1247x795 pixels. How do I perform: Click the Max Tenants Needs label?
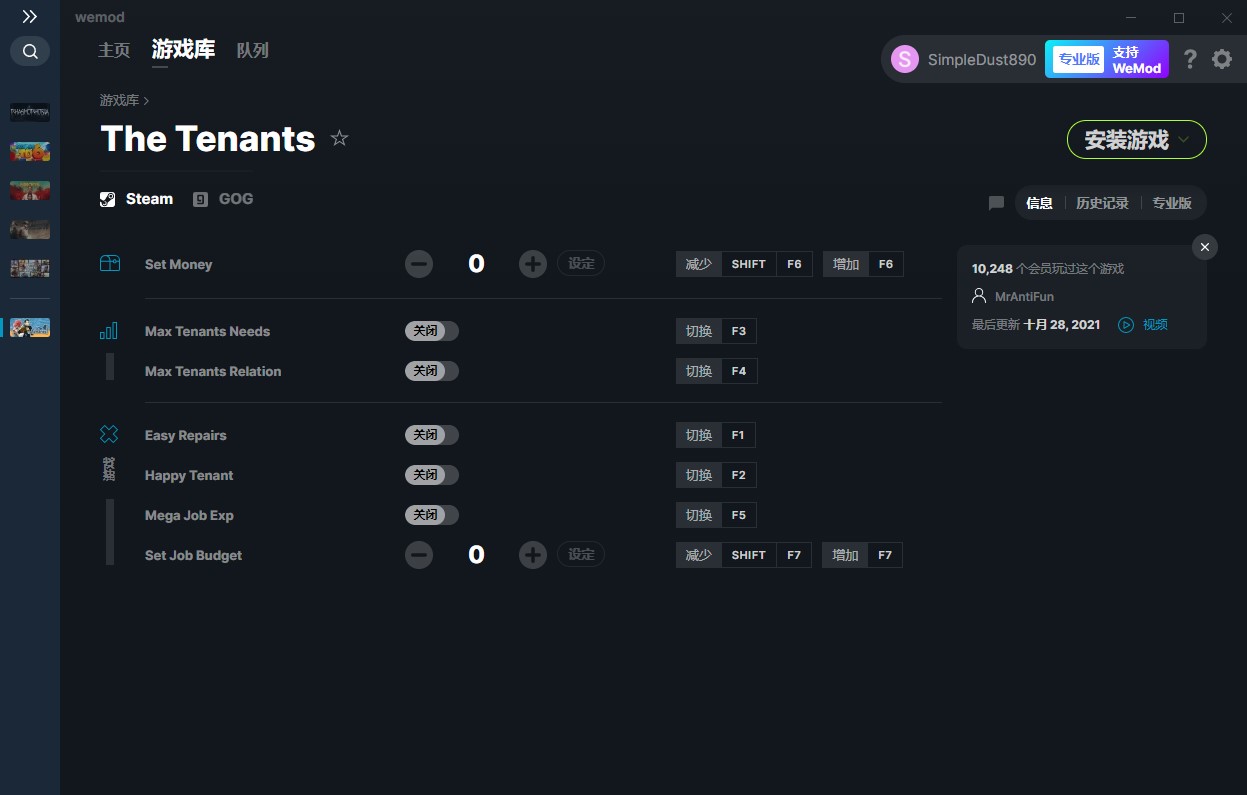[x=207, y=331]
